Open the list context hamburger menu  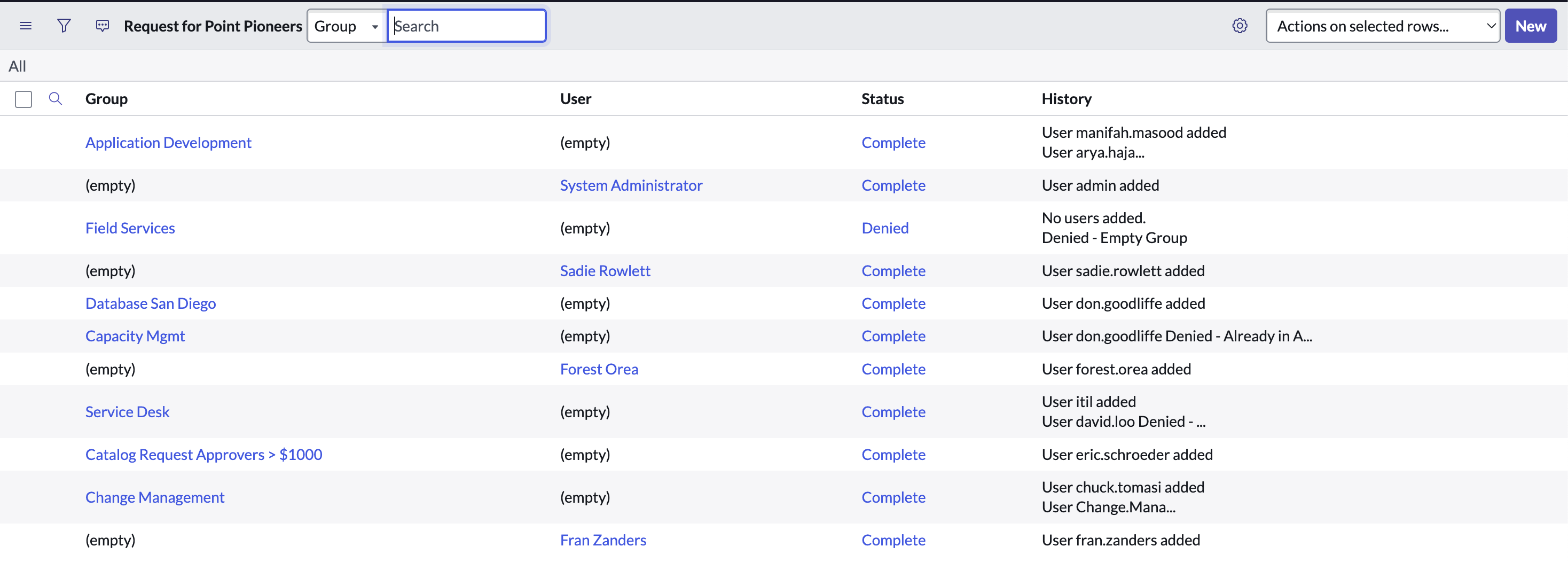[x=26, y=26]
